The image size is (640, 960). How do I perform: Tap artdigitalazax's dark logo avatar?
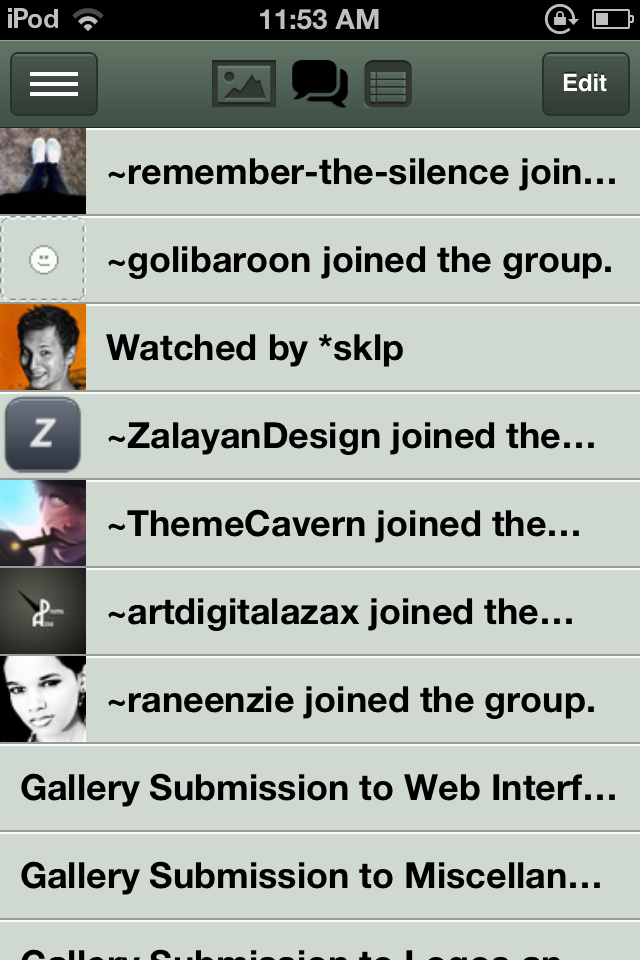43,611
